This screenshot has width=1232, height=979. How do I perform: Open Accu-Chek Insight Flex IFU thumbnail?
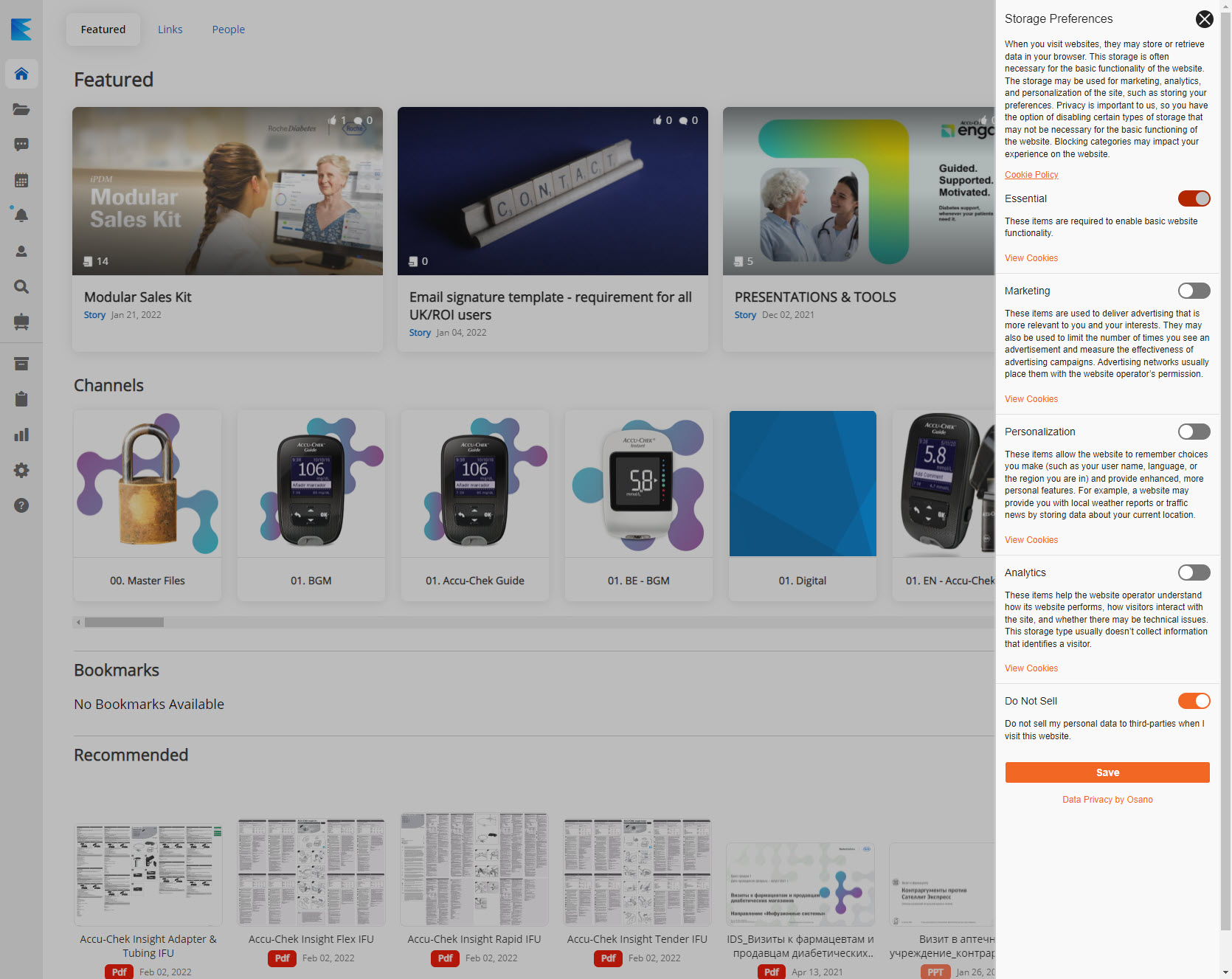311,871
